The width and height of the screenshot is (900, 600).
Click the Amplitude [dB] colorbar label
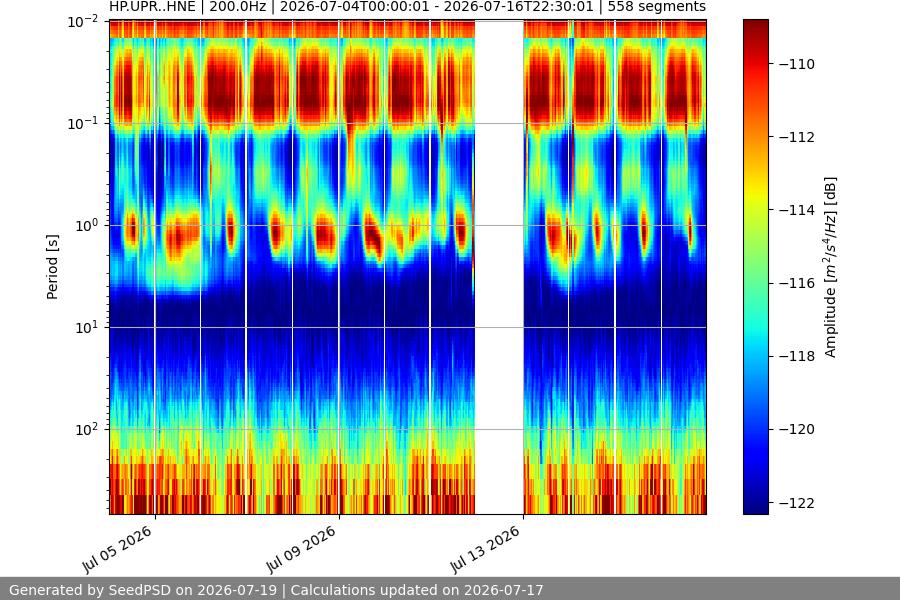pos(830,267)
